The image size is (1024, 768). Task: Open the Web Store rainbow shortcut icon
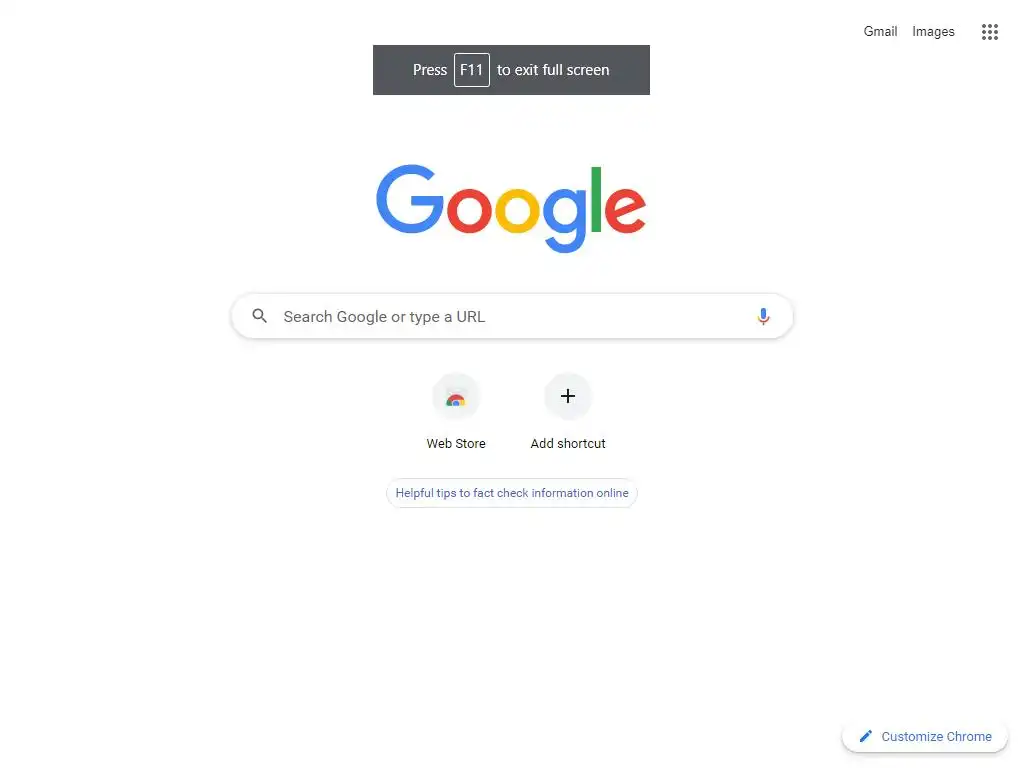456,397
